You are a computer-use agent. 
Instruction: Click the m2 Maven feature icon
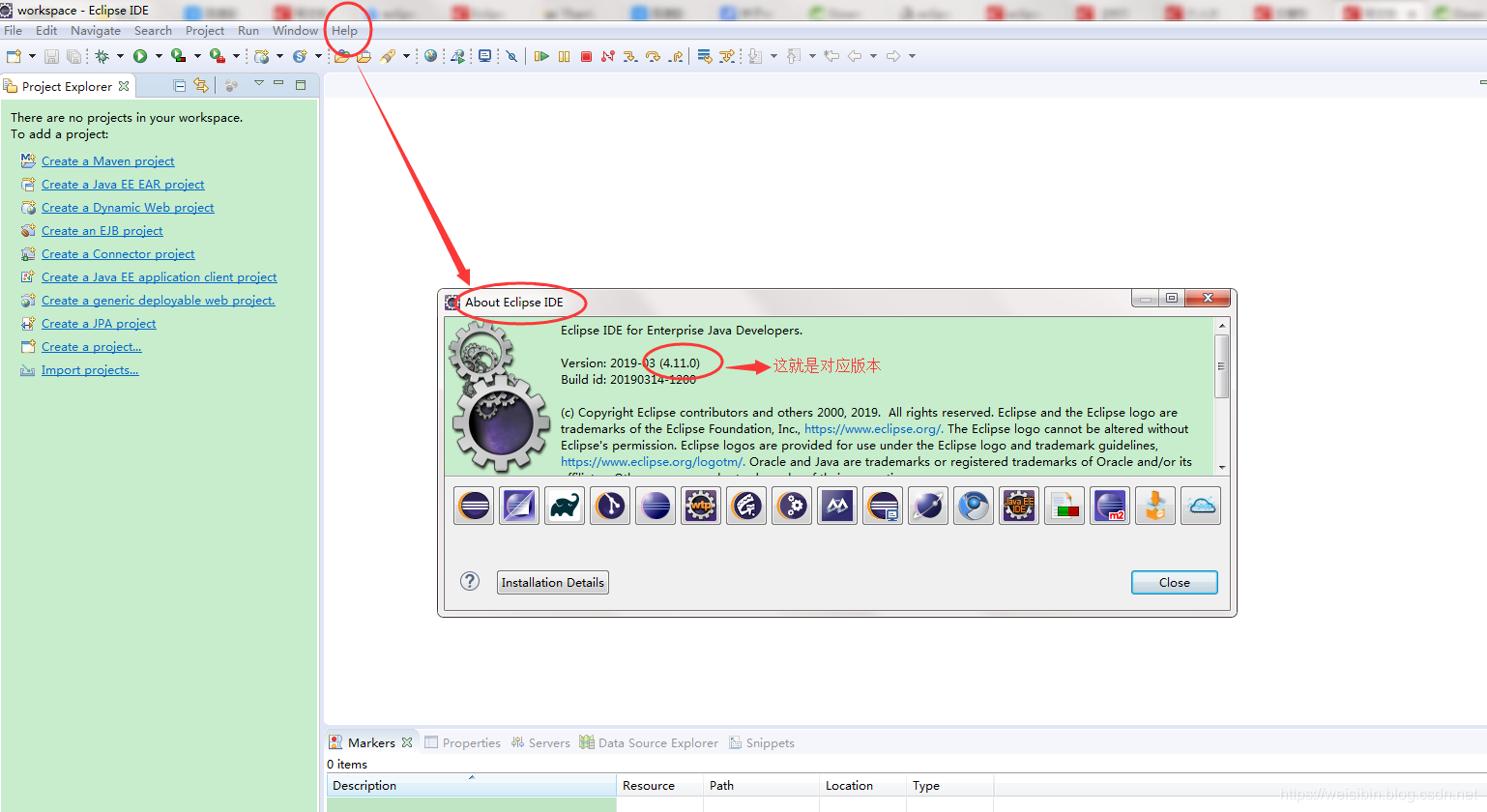(1110, 506)
